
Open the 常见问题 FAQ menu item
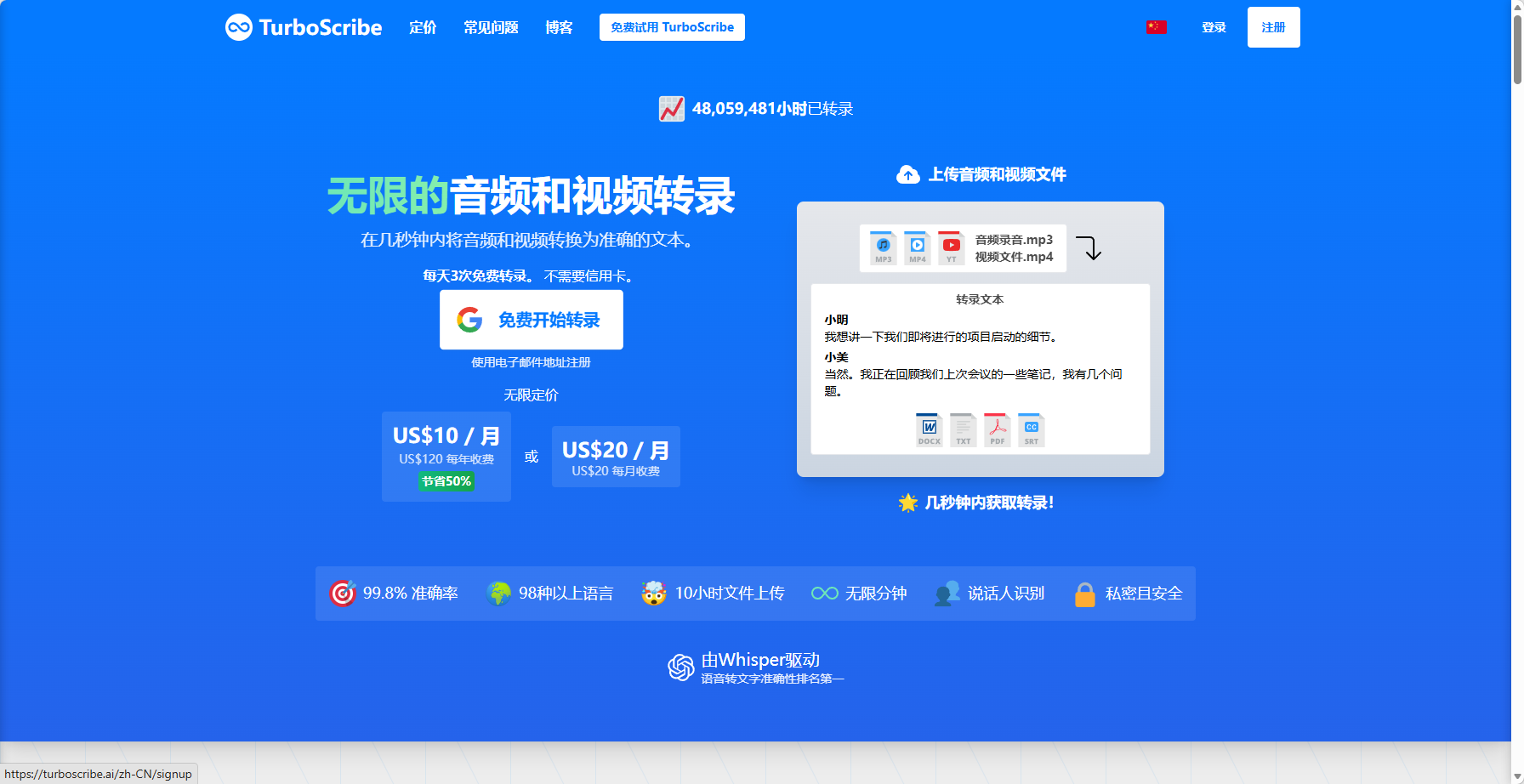(491, 27)
